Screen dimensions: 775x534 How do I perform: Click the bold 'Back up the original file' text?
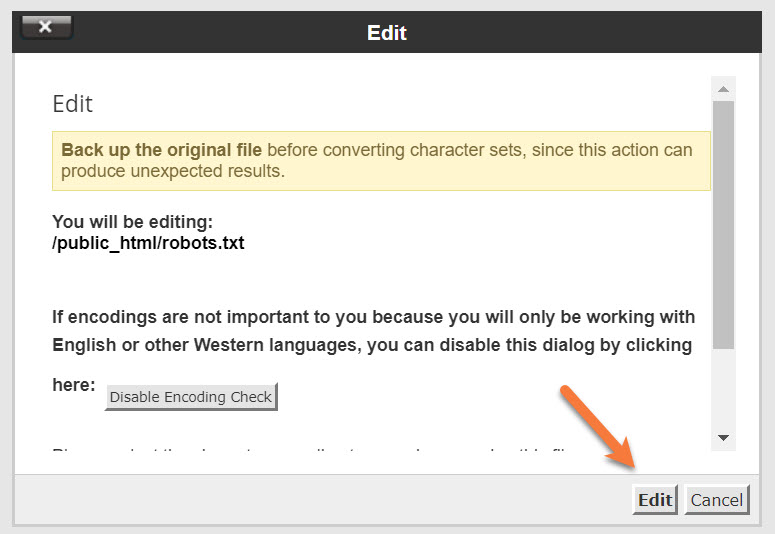coord(162,150)
